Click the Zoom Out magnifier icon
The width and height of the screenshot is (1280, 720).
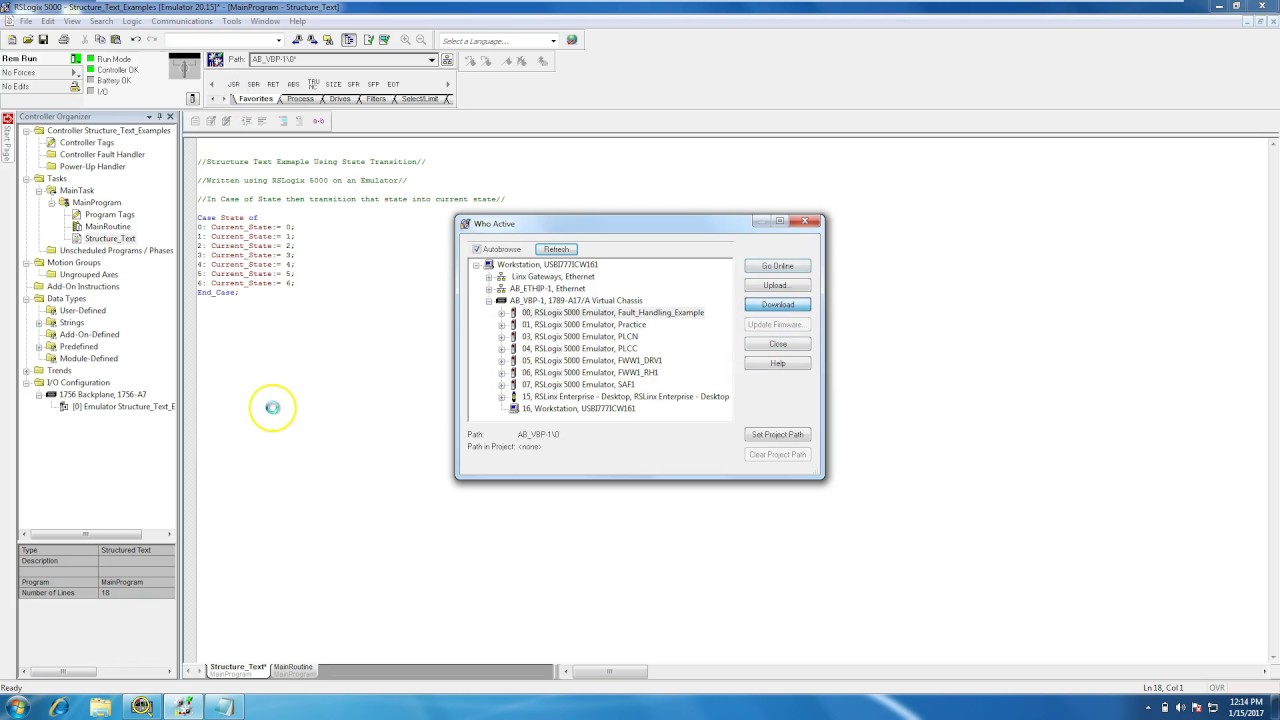coord(421,40)
